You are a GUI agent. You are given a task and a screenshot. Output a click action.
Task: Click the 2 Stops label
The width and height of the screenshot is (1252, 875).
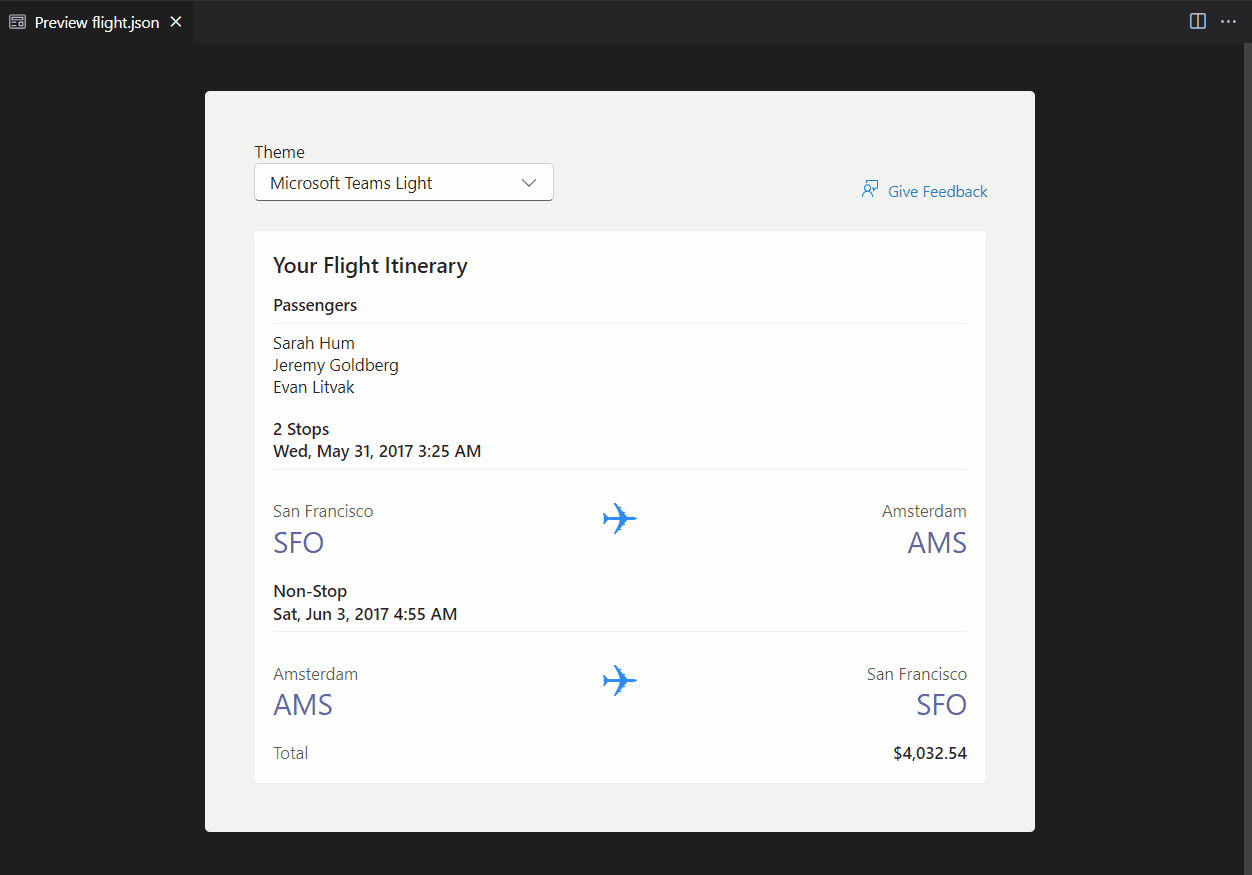[301, 429]
